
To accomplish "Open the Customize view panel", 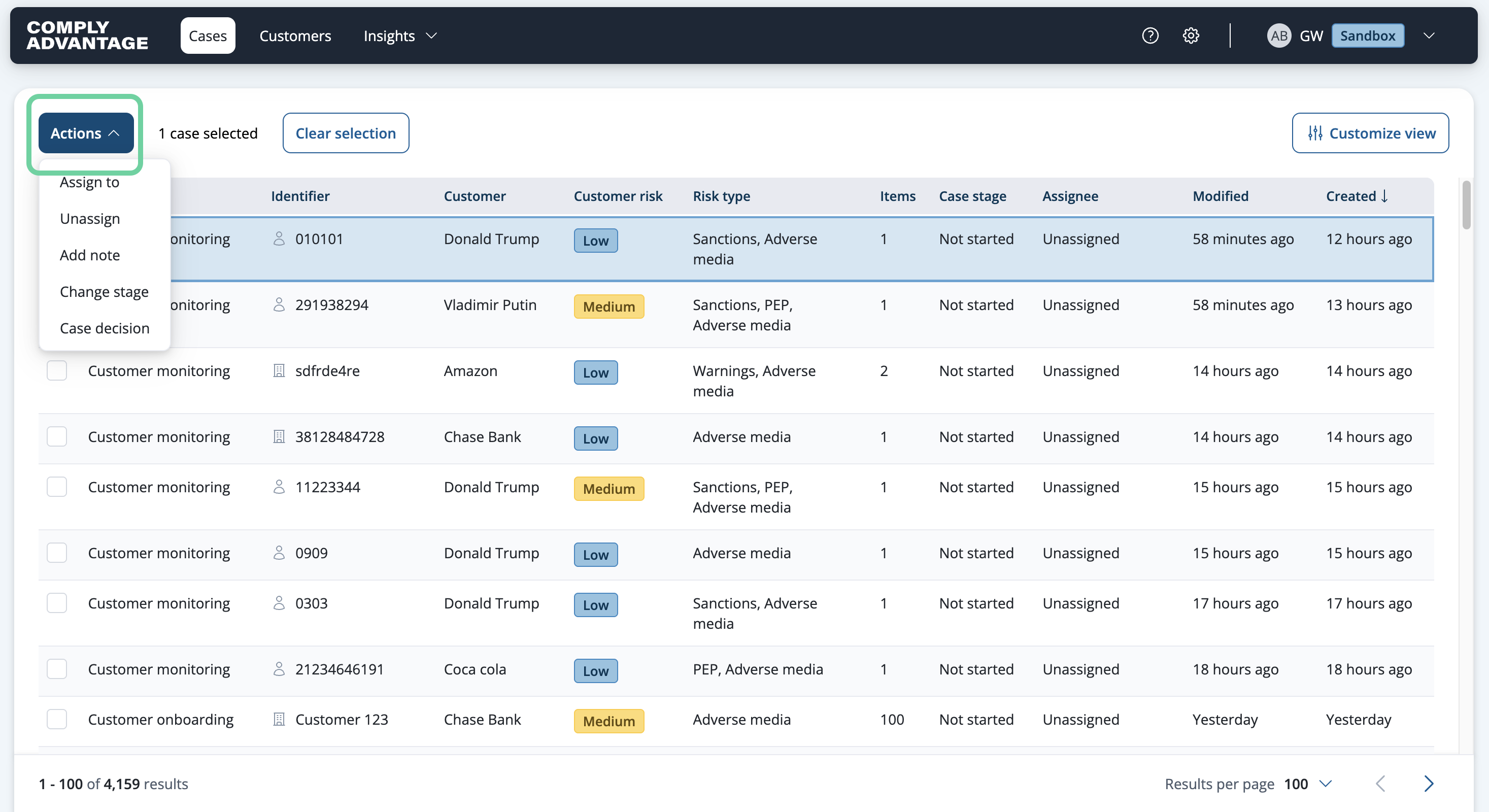I will 1371,133.
